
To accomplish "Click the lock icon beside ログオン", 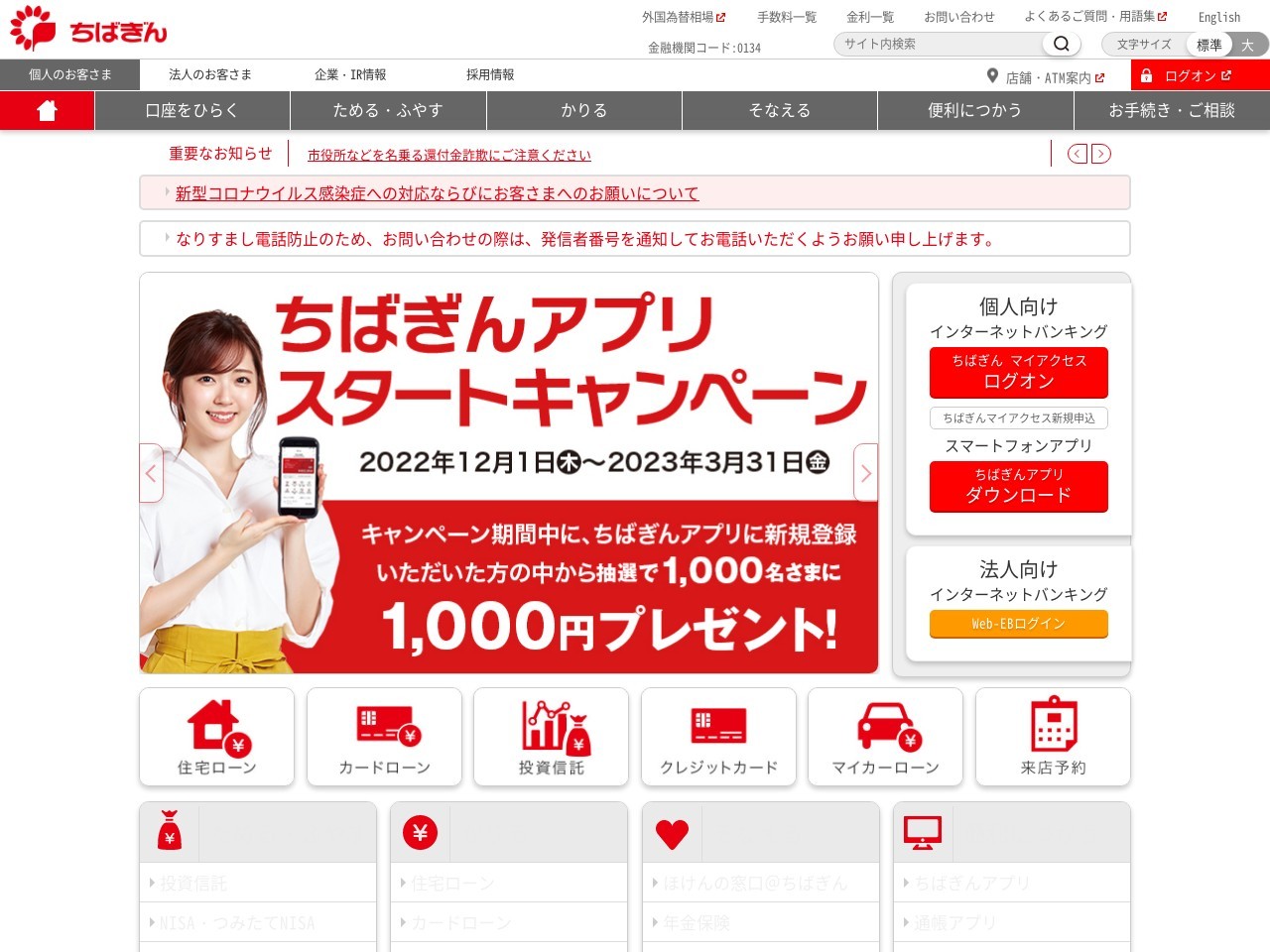I will point(1146,75).
